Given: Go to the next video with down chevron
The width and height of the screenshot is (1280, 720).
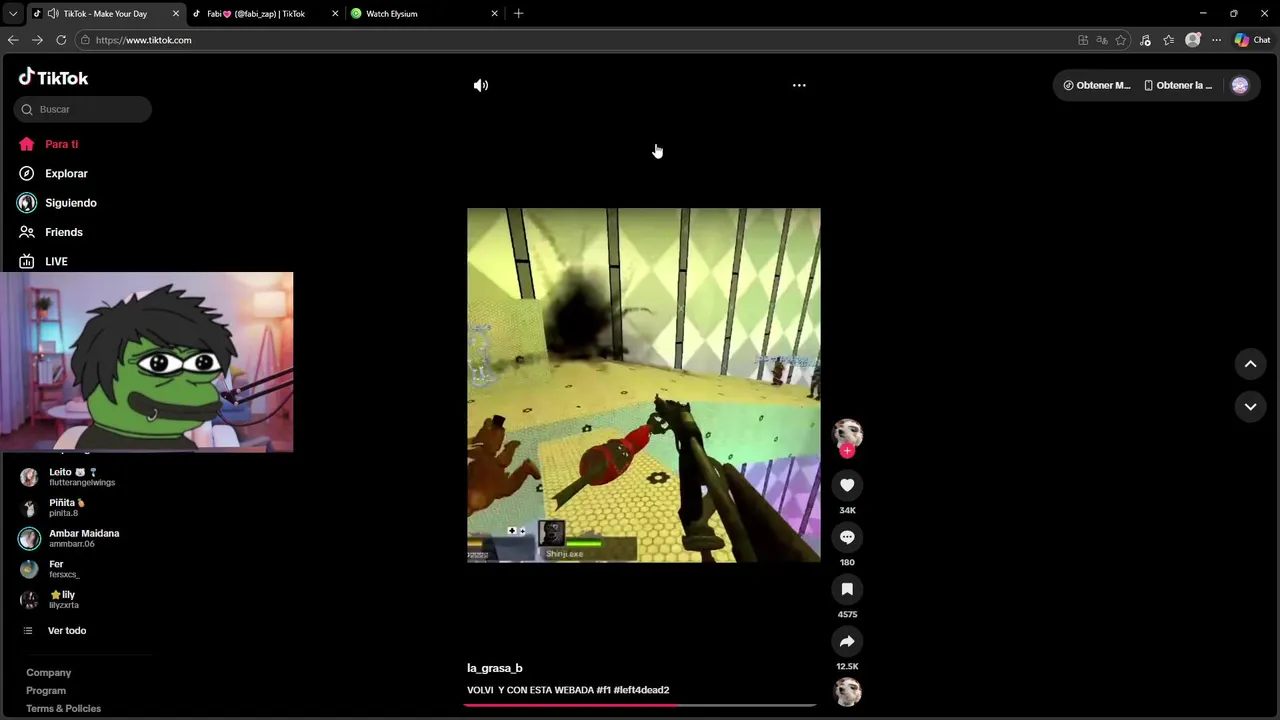Looking at the screenshot, I should [1250, 407].
